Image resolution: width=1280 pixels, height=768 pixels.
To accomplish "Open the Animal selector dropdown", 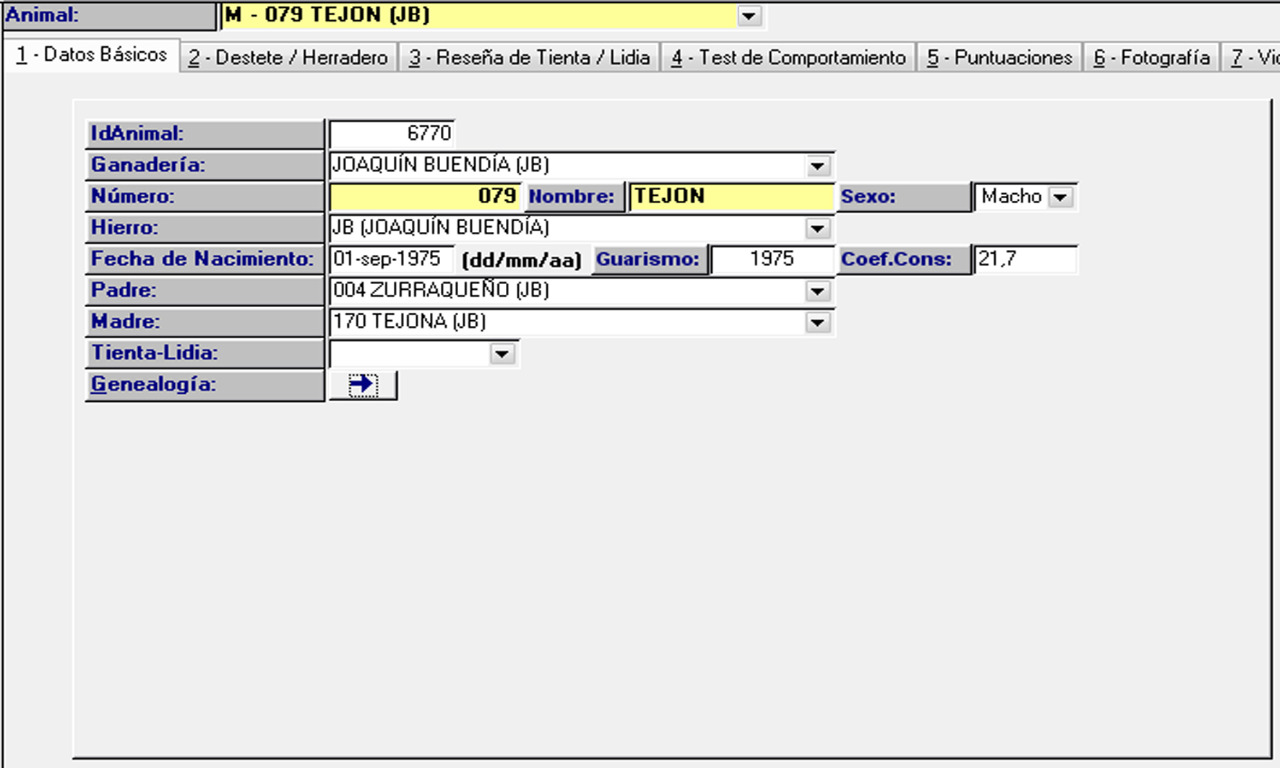I will point(748,16).
